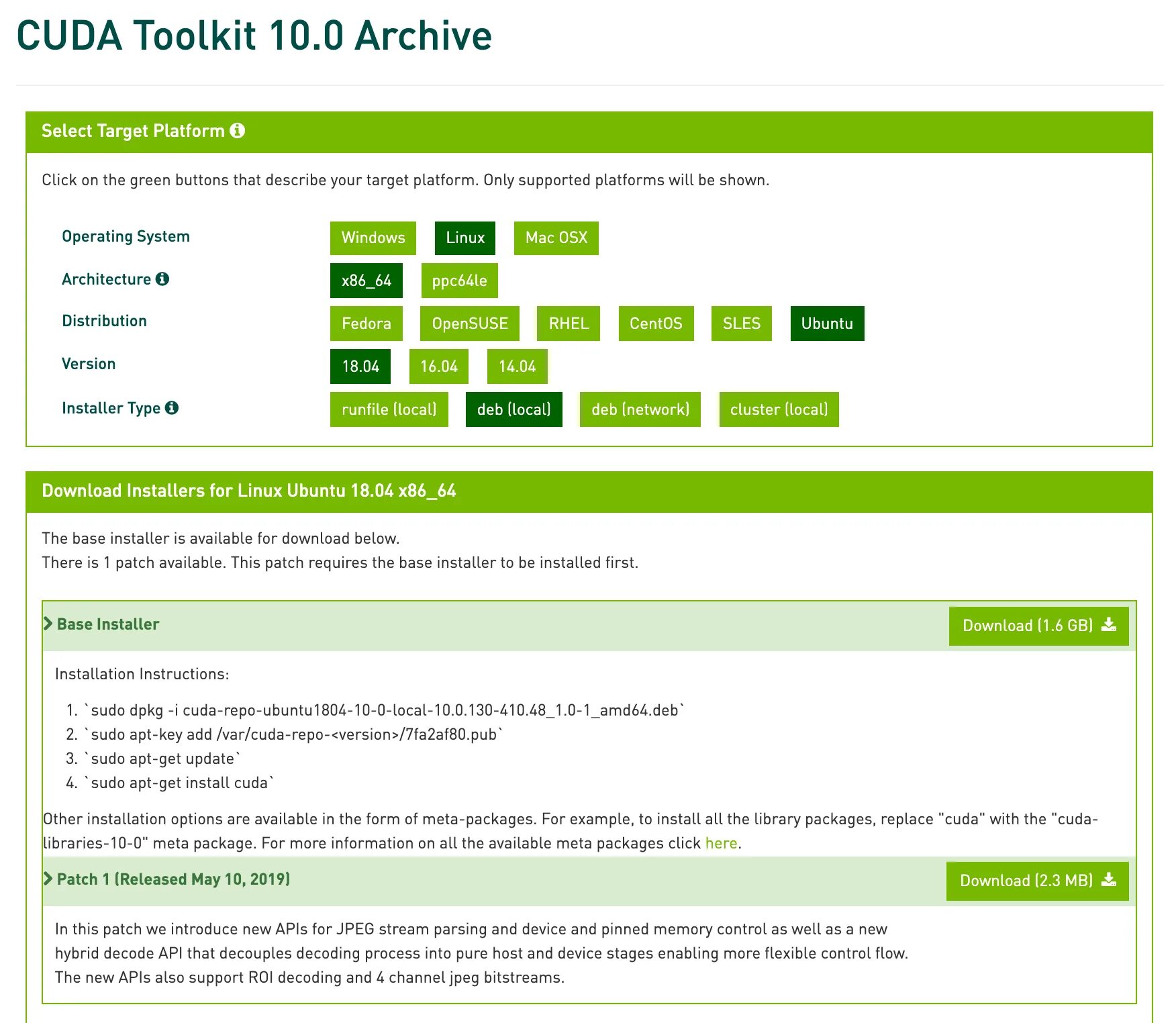The height and width of the screenshot is (1023, 1176).
Task: Click the Base Installer title text
Action: coord(108,624)
